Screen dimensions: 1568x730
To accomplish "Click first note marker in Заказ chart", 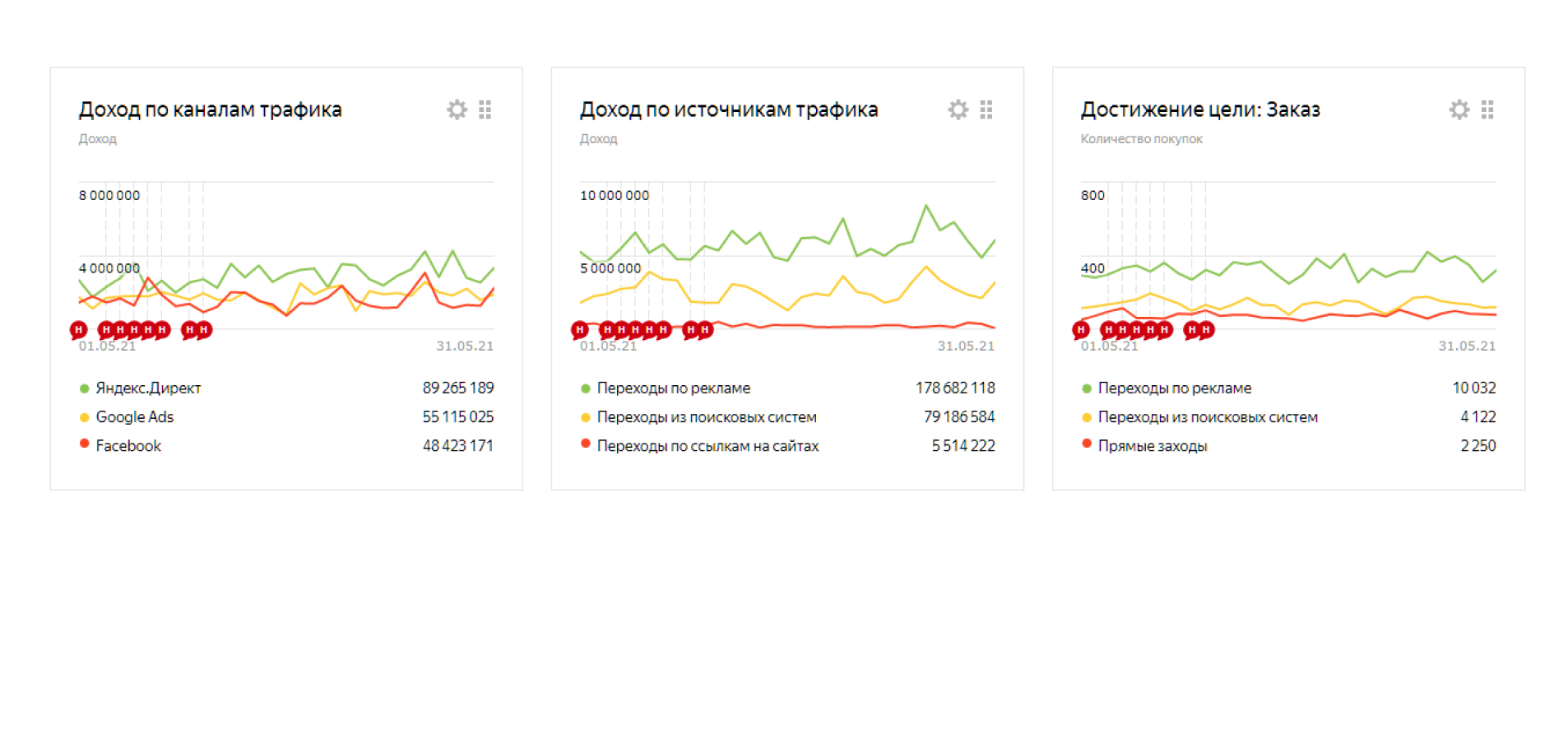I will 1081,330.
